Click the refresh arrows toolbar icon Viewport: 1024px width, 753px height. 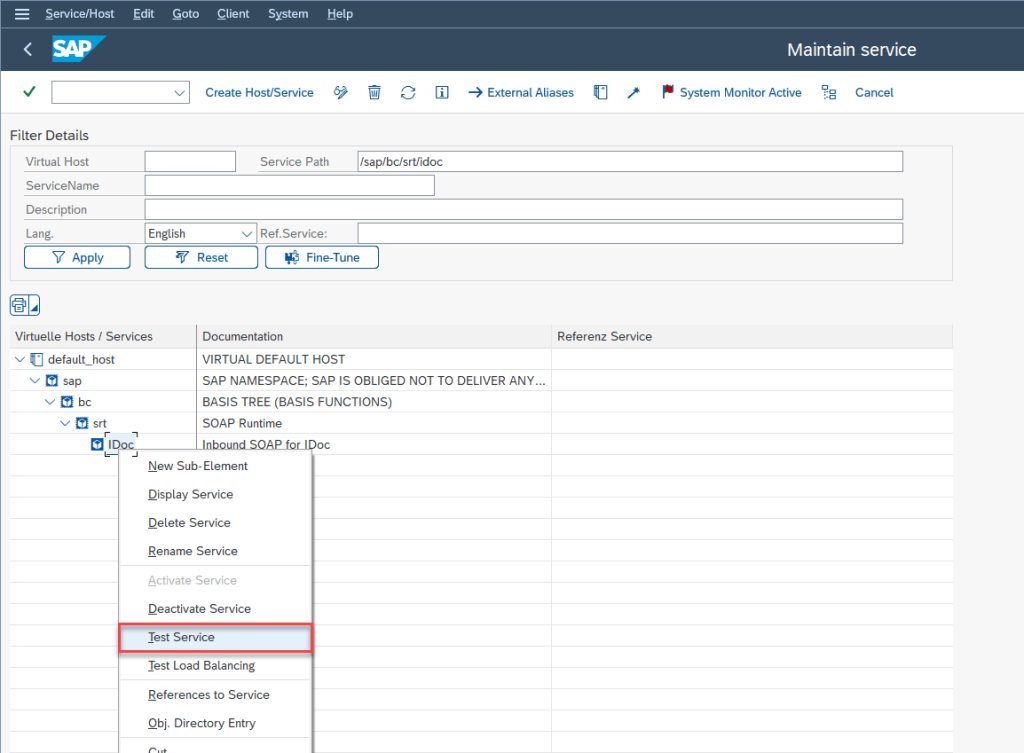pos(408,92)
